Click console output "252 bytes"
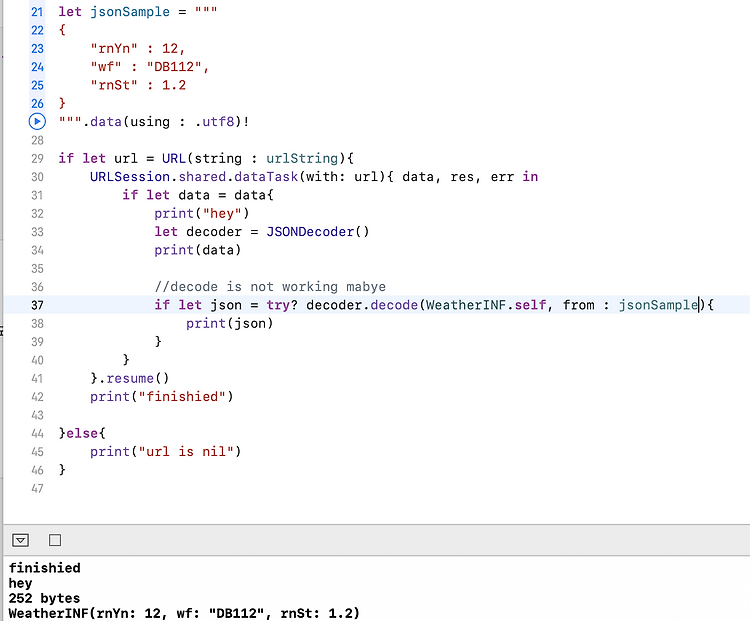 [x=44, y=598]
